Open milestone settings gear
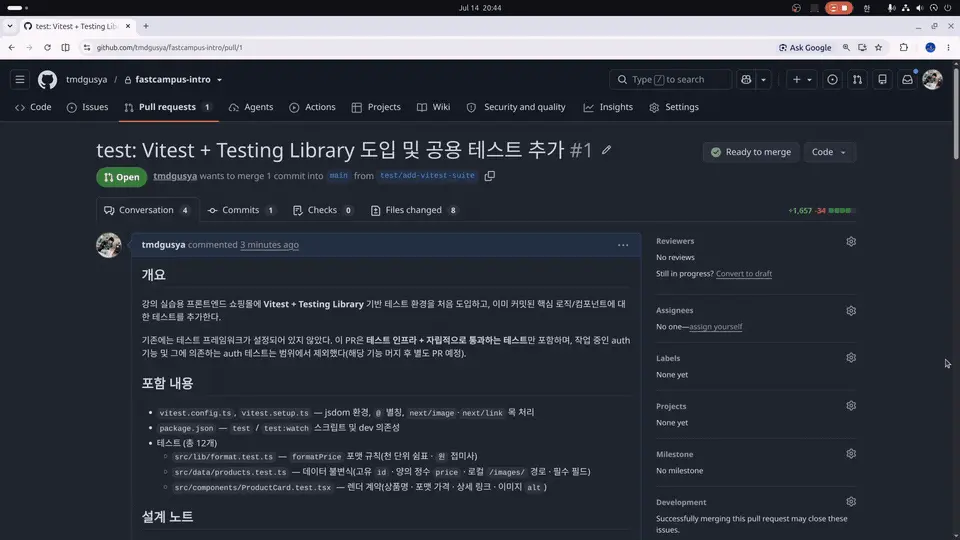The width and height of the screenshot is (960, 540). point(851,454)
